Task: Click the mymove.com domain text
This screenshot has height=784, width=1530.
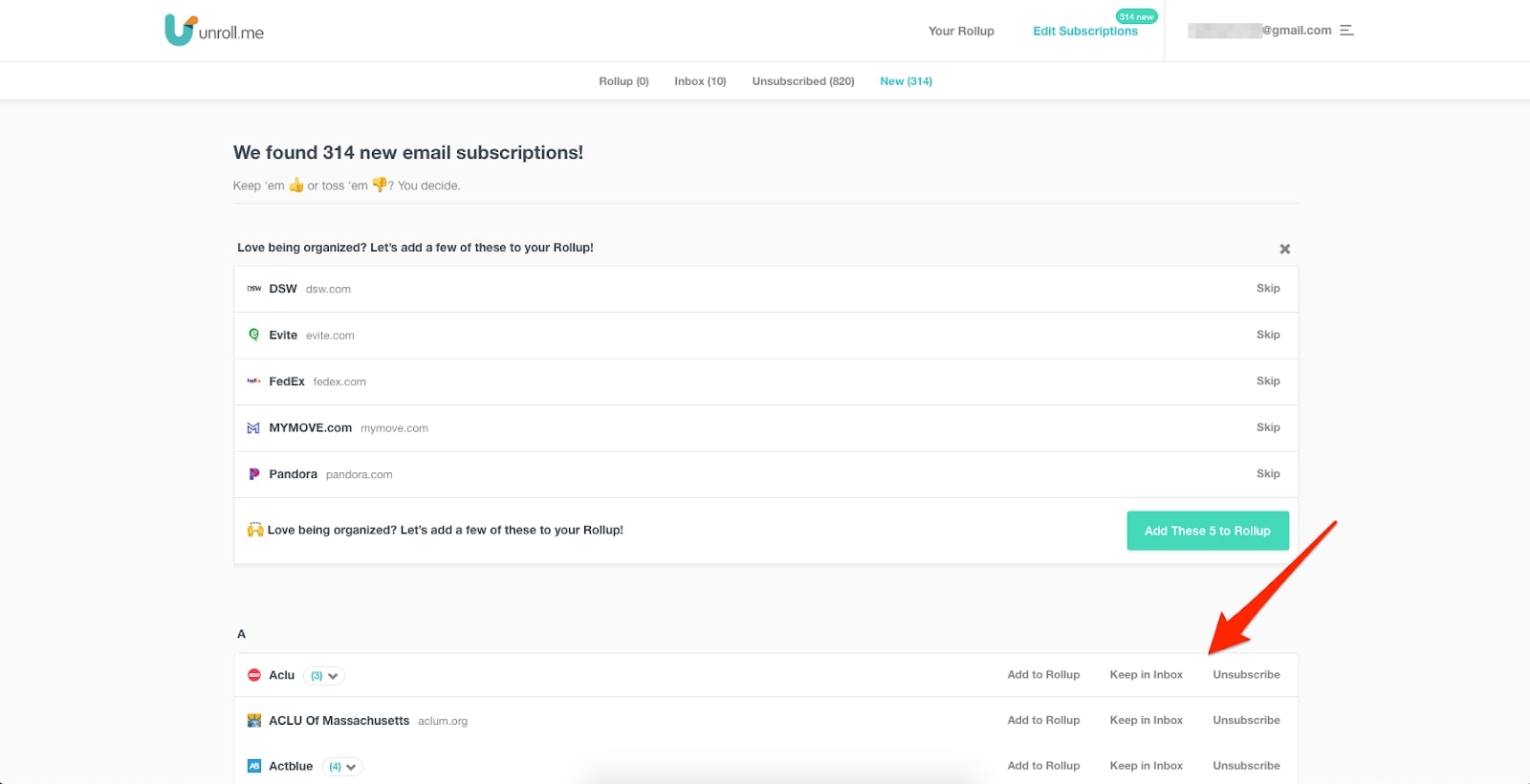Action: pos(394,428)
